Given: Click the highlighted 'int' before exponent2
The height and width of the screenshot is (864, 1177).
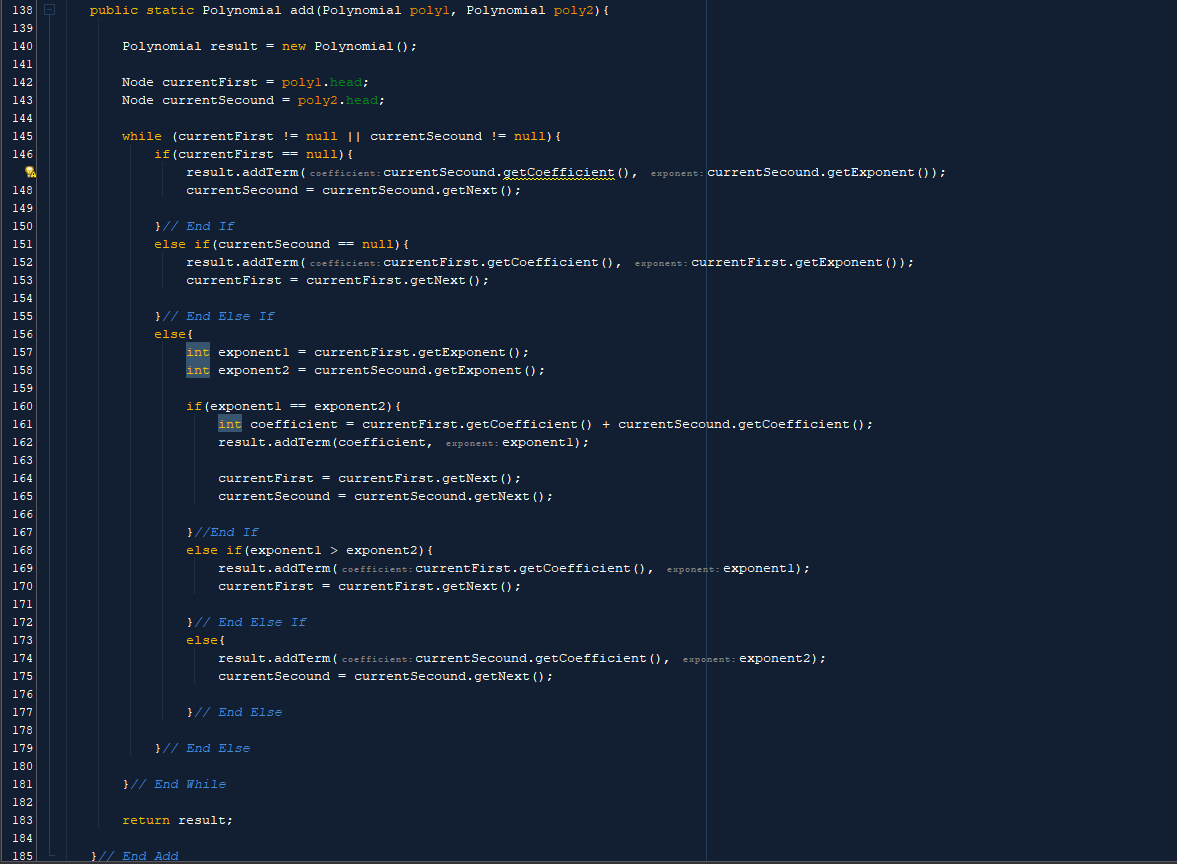Looking at the screenshot, I should click(x=198, y=370).
